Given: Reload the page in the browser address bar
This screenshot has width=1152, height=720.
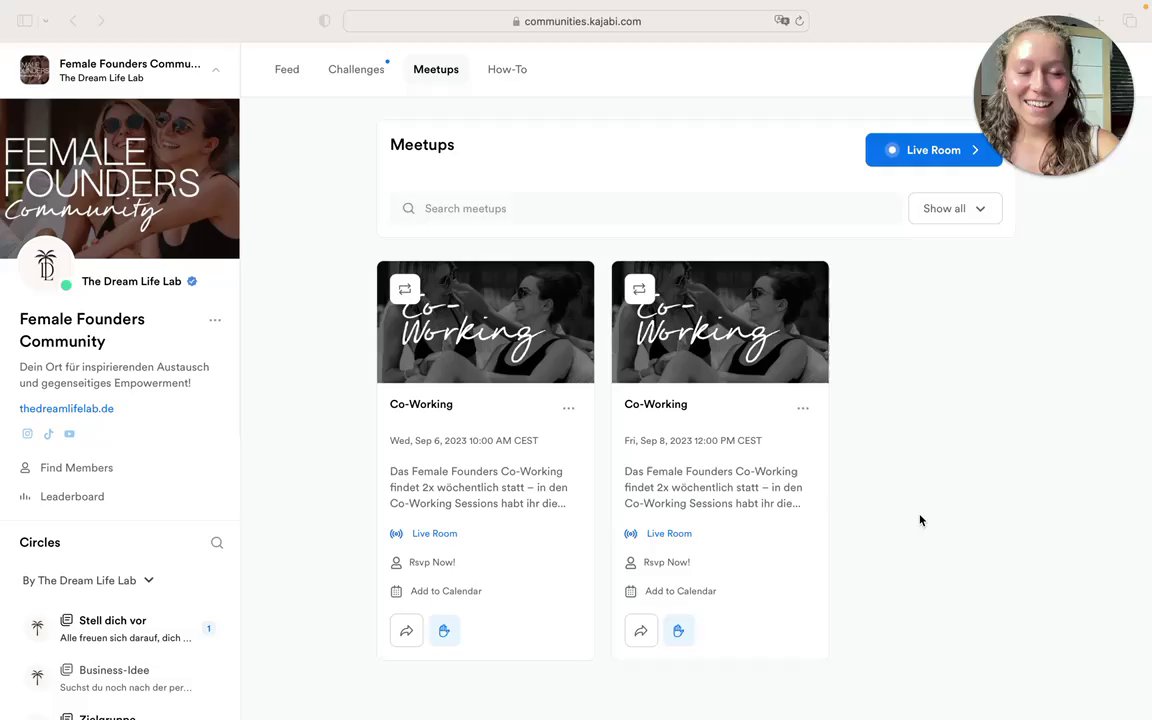Looking at the screenshot, I should [x=799, y=21].
